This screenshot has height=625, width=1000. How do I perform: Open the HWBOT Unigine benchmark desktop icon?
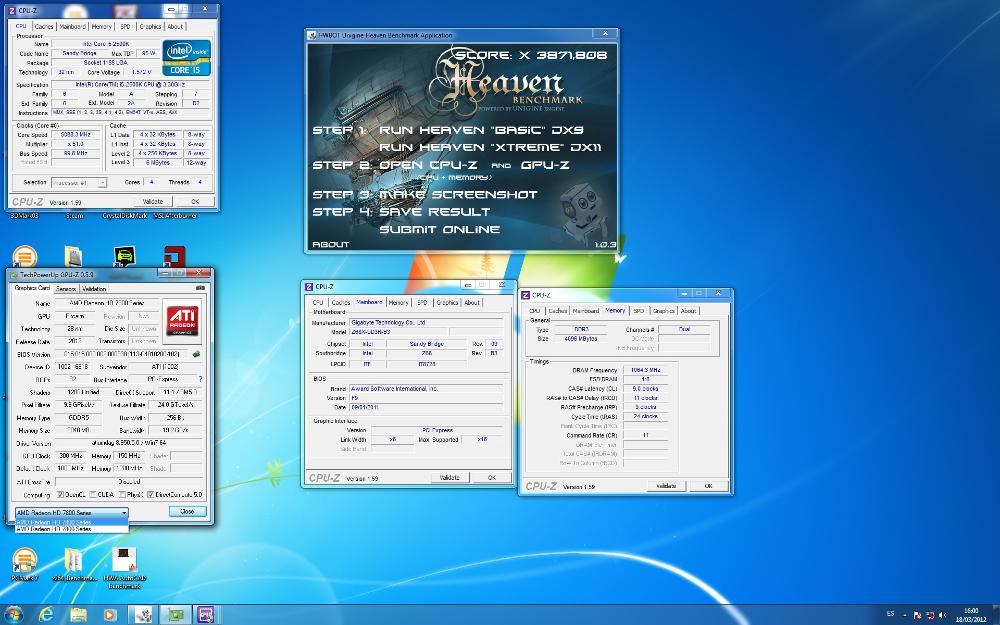pos(124,568)
